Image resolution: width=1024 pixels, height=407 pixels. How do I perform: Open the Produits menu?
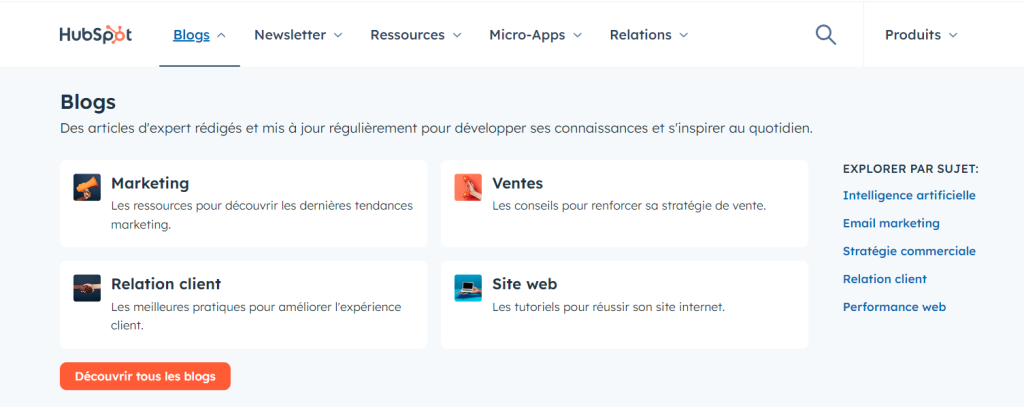coord(921,35)
